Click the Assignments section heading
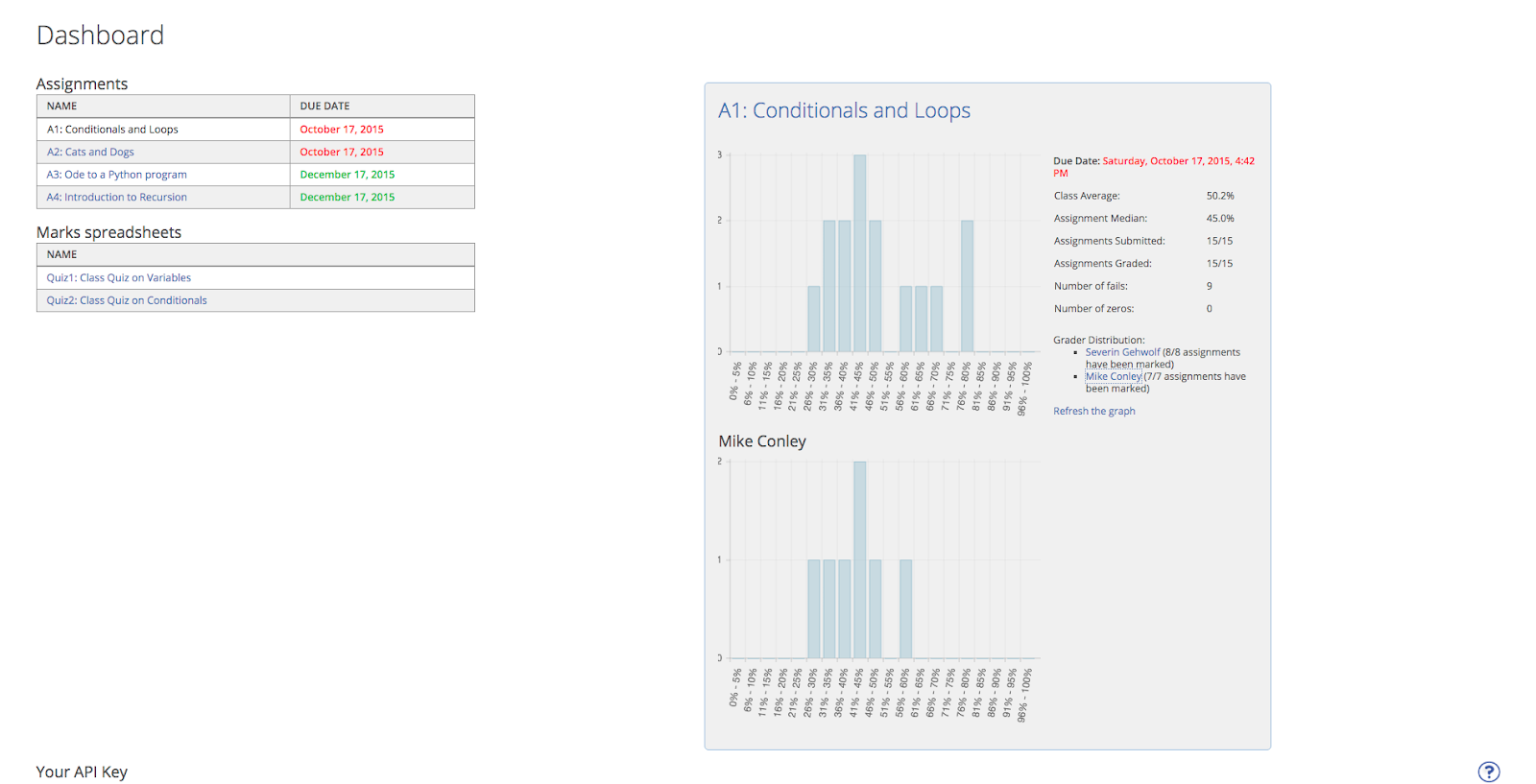The image size is (1536, 784). click(82, 84)
